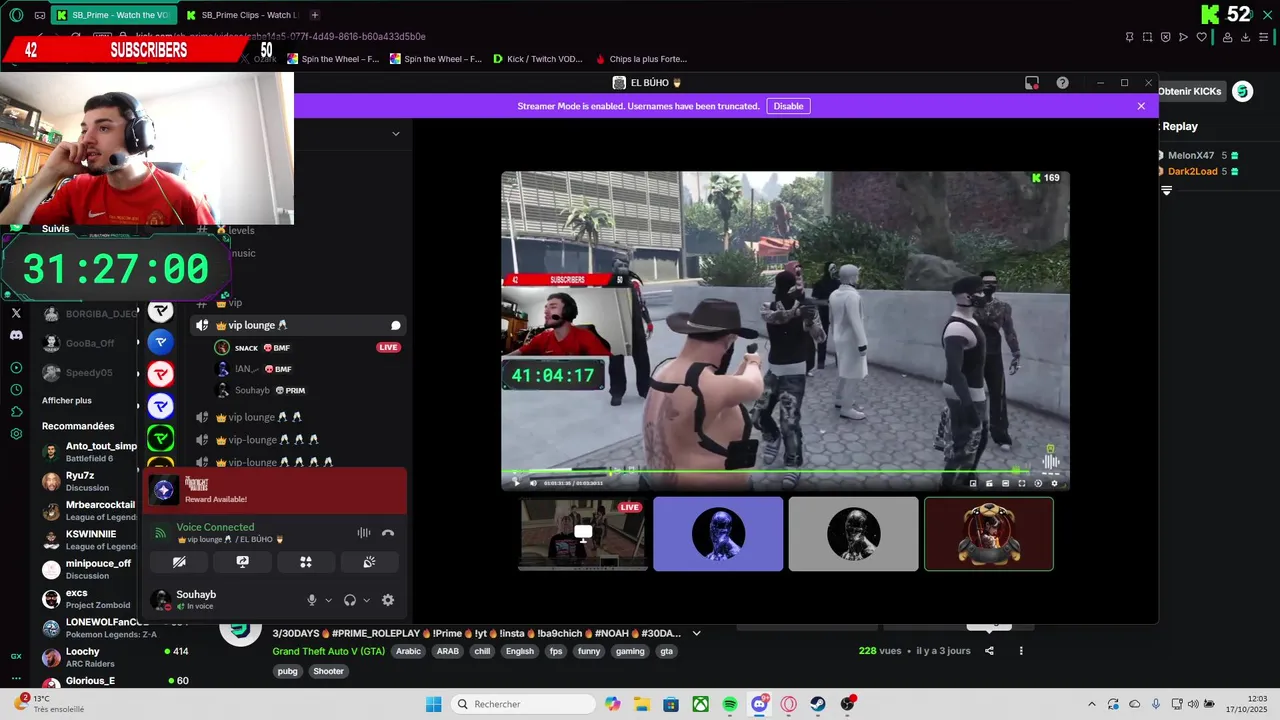Select the purple participant avatar tile
Screen dimensions: 1280x720
(x=718, y=534)
